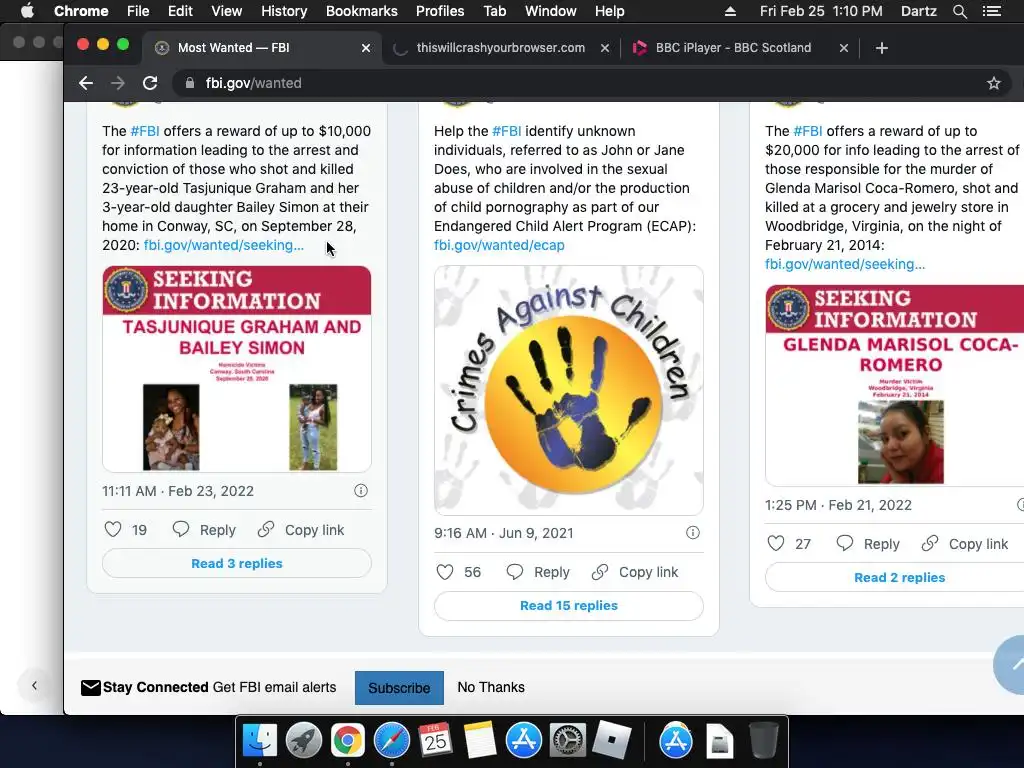Screen dimensions: 1024x768
Task: Switch to the thiswillcrashyourbrowser.com tab
Action: click(500, 48)
